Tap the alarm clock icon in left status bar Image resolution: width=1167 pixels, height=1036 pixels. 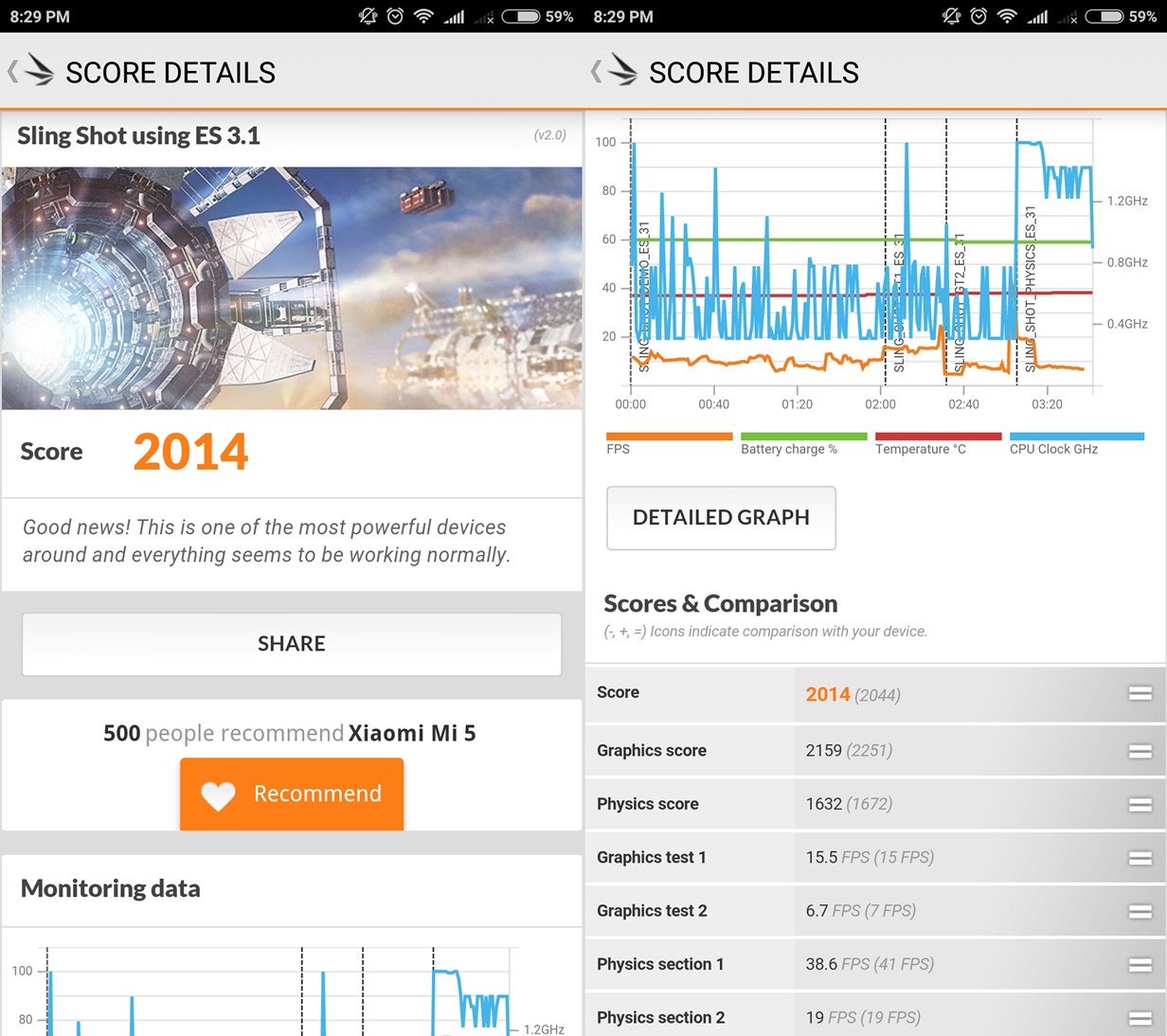click(x=395, y=16)
